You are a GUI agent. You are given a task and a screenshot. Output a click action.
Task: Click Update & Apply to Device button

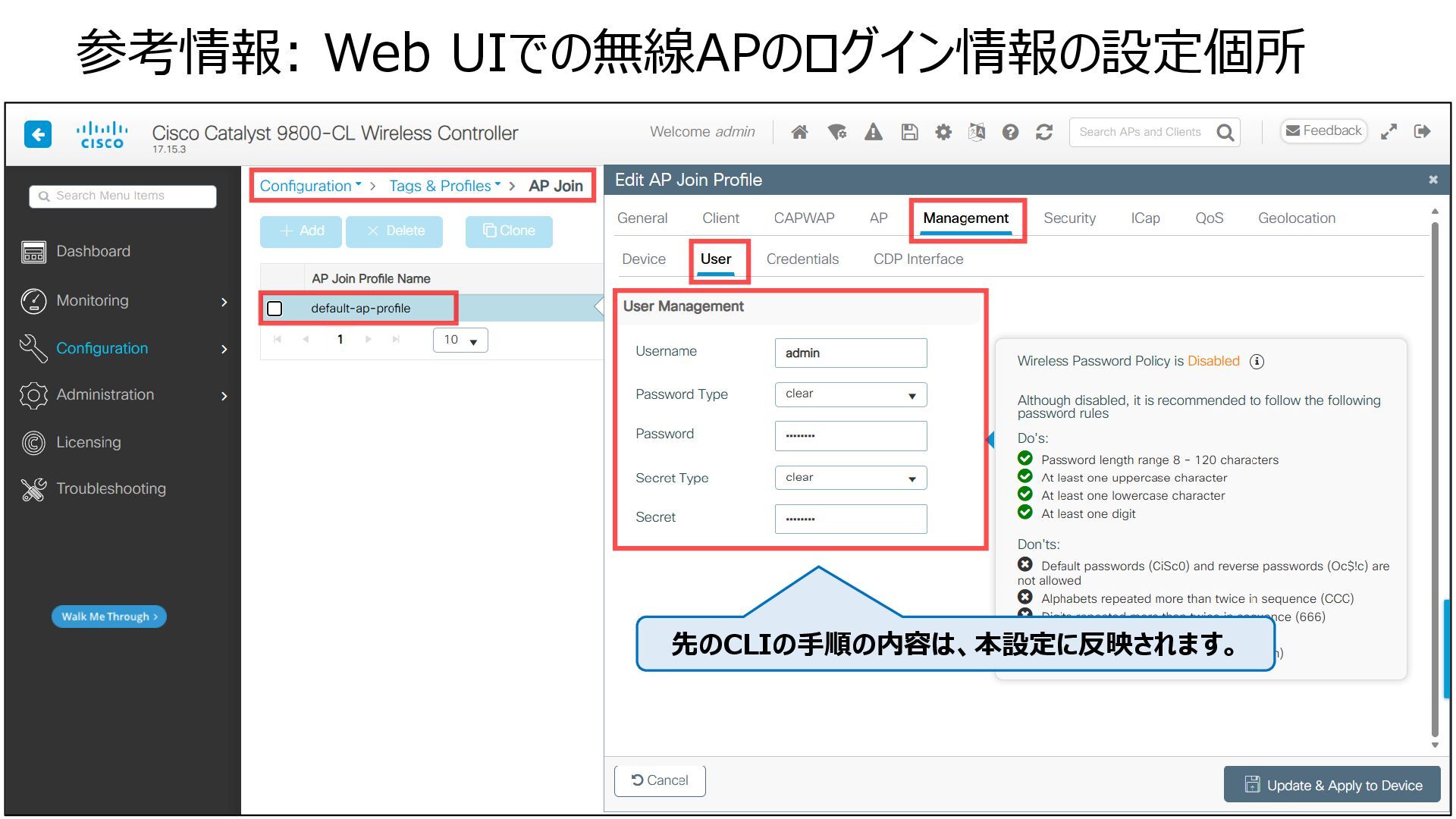pyautogui.click(x=1332, y=785)
